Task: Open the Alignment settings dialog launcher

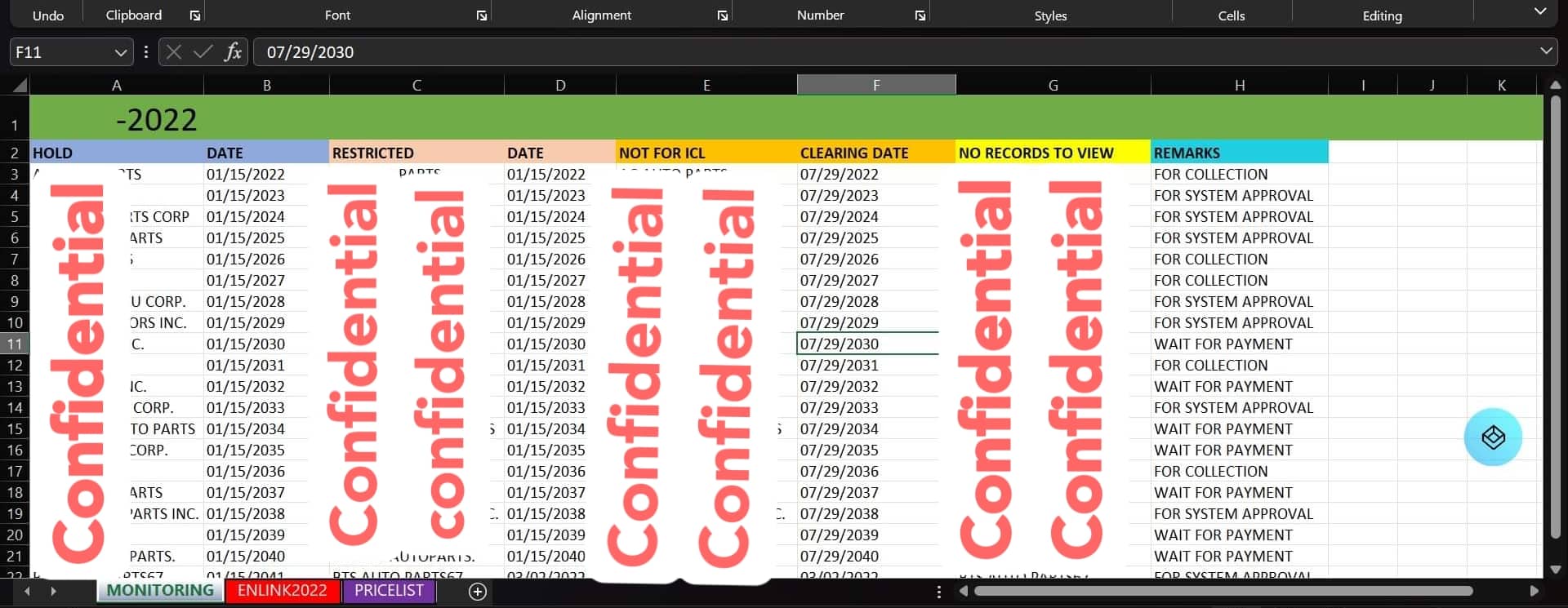Action: (723, 16)
